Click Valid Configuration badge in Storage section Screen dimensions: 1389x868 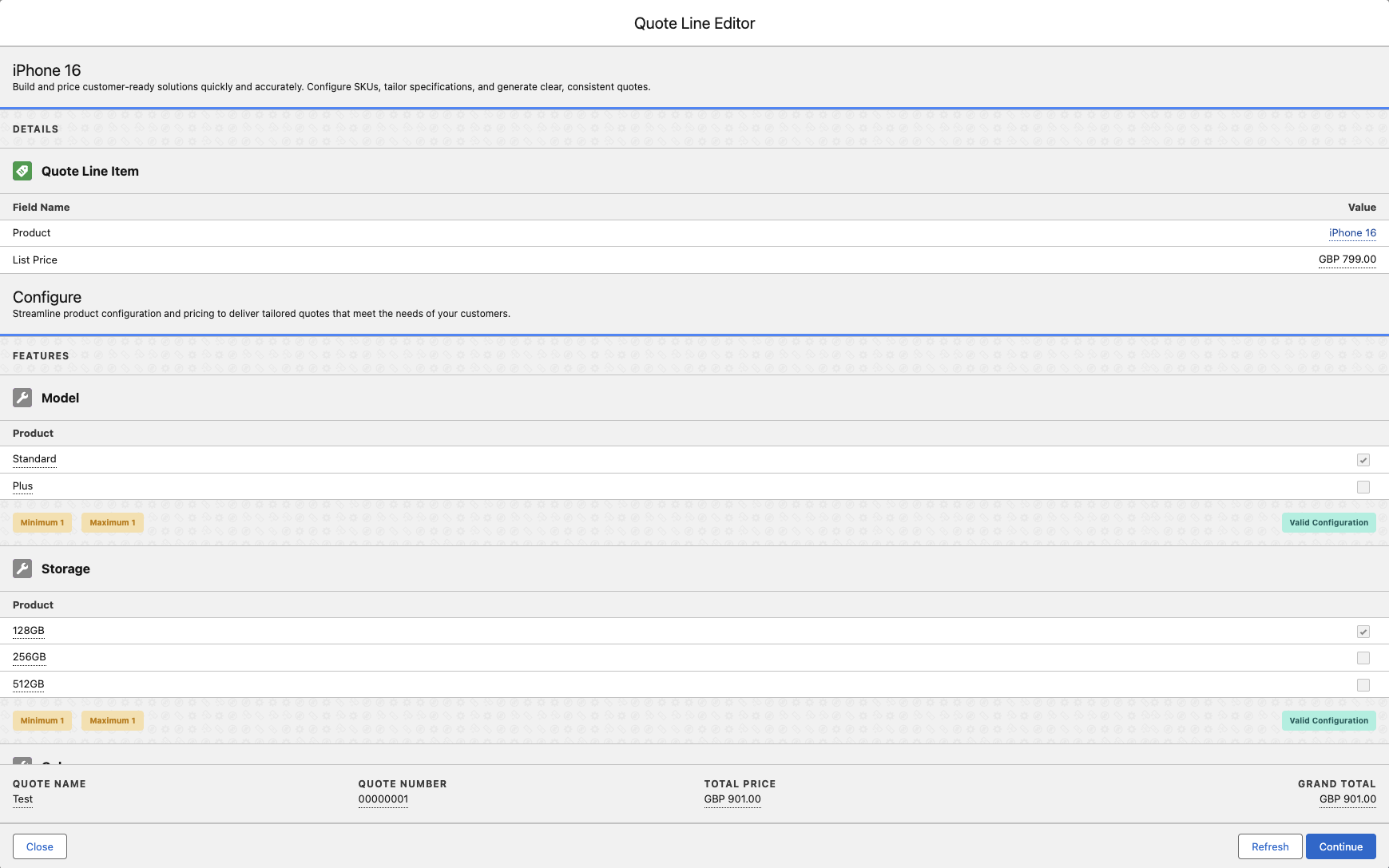[x=1328, y=721]
